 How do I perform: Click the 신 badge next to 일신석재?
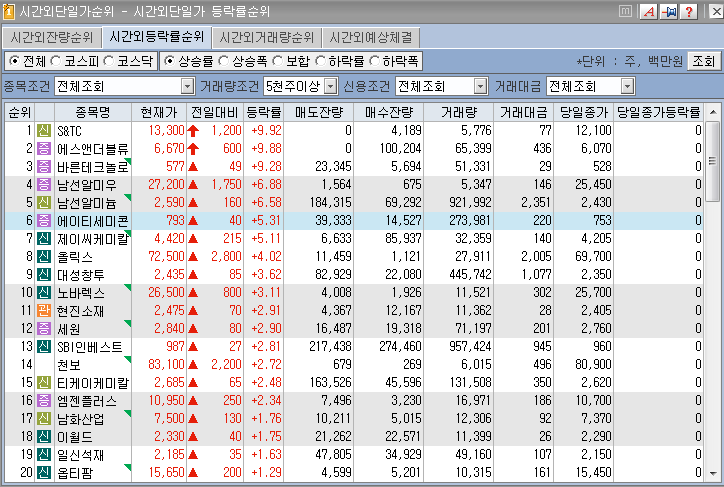[44, 455]
